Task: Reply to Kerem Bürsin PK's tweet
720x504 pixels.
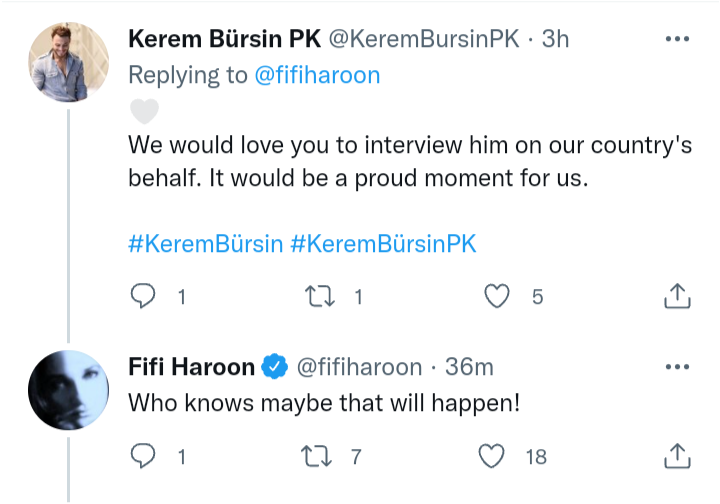Action: click(x=145, y=295)
